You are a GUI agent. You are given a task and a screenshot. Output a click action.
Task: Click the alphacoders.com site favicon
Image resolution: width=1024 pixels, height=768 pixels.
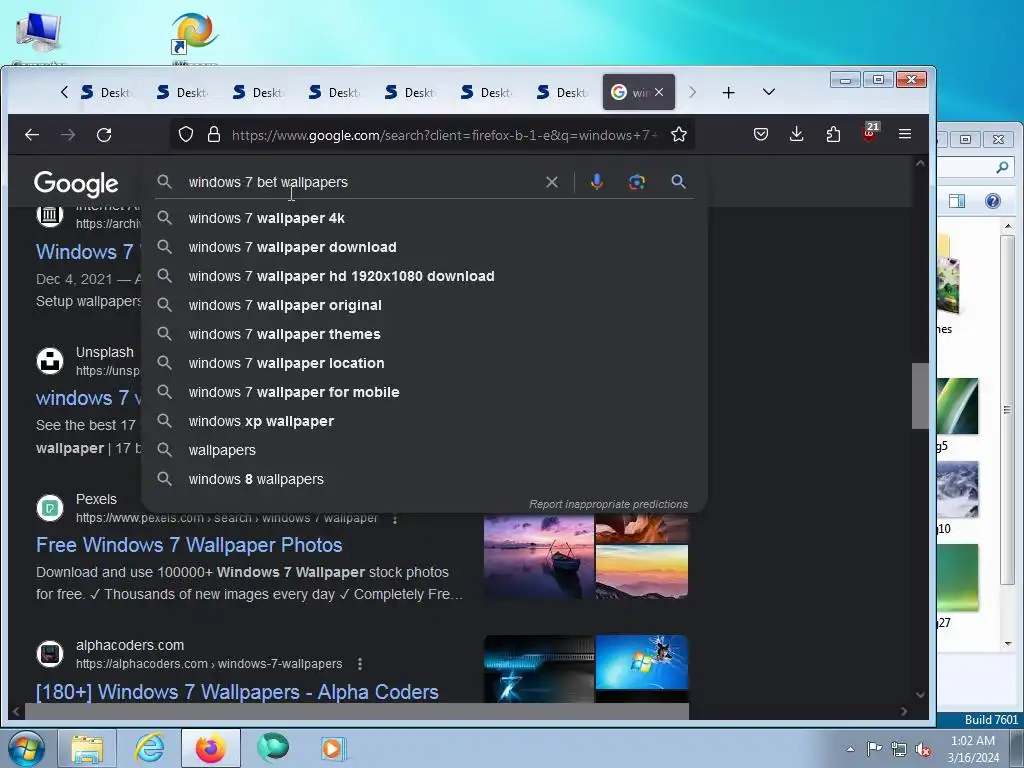[x=50, y=654]
